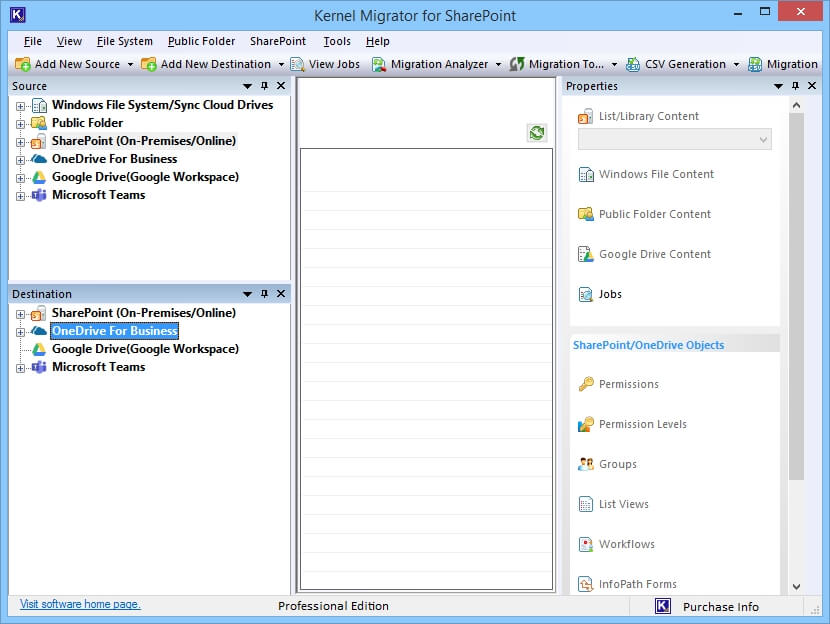Image resolution: width=830 pixels, height=624 pixels.
Task: Click the Permissions key icon
Action: click(x=585, y=384)
